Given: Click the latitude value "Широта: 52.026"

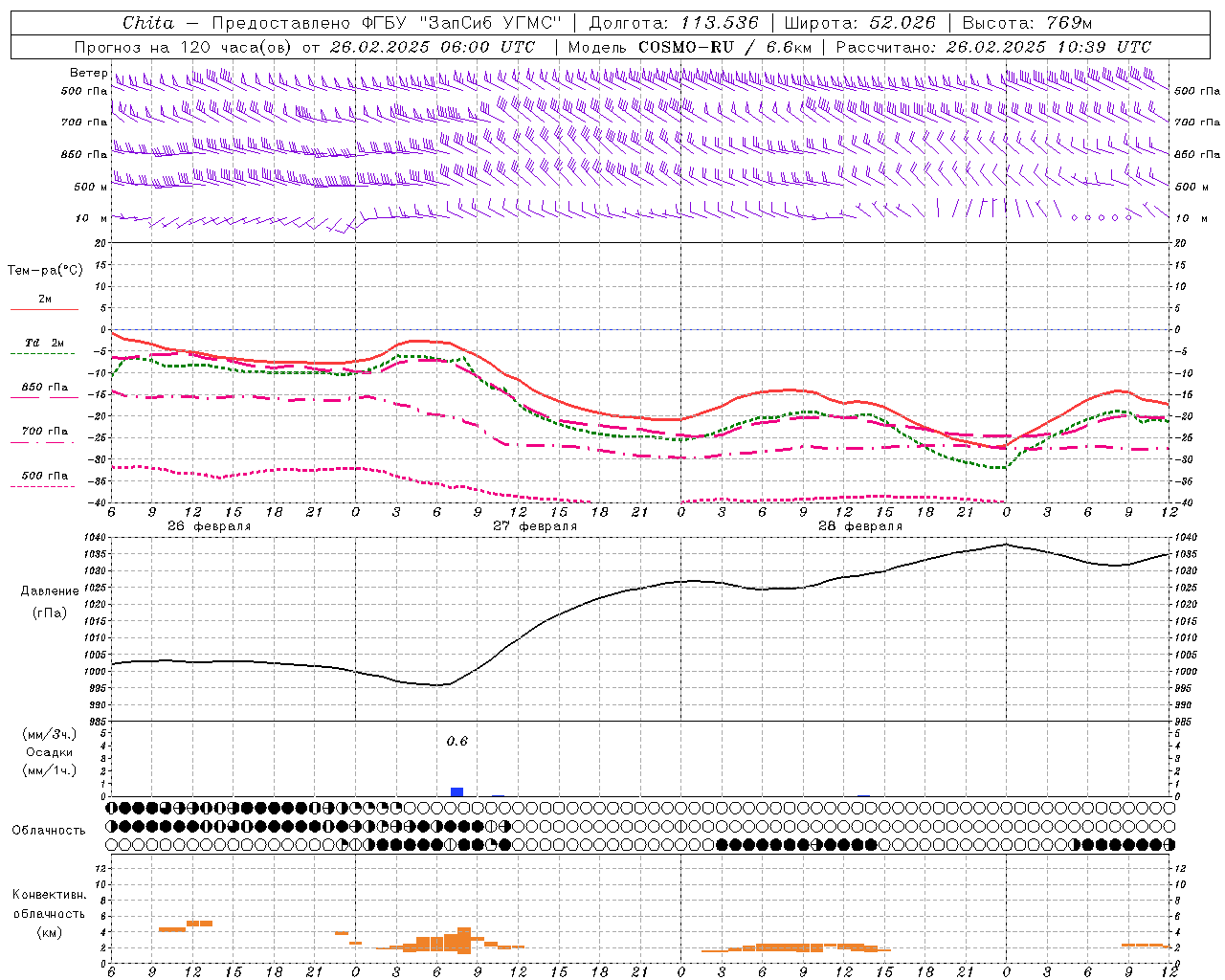Looking at the screenshot, I should point(859,23).
